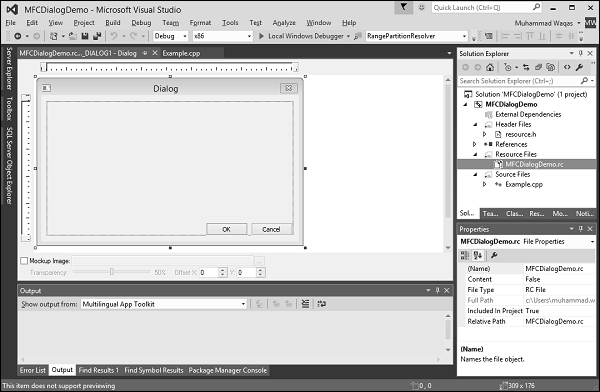Screen dimensions: 600x392
Task: Click the Save toolbar icon
Action: click(85, 36)
